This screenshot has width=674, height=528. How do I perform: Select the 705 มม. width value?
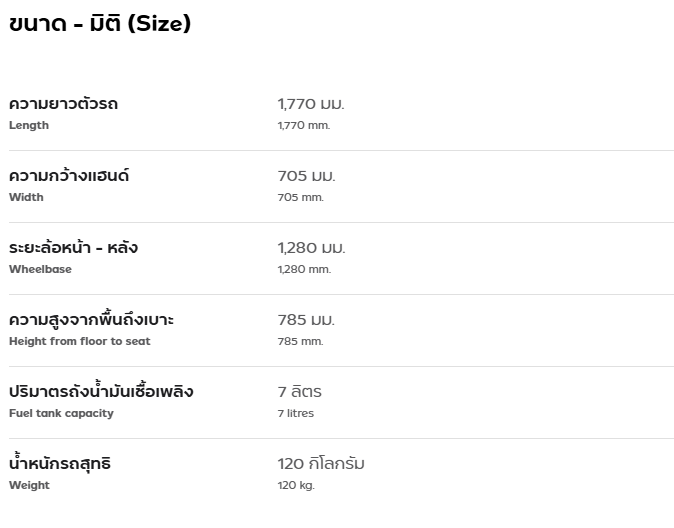click(x=306, y=176)
